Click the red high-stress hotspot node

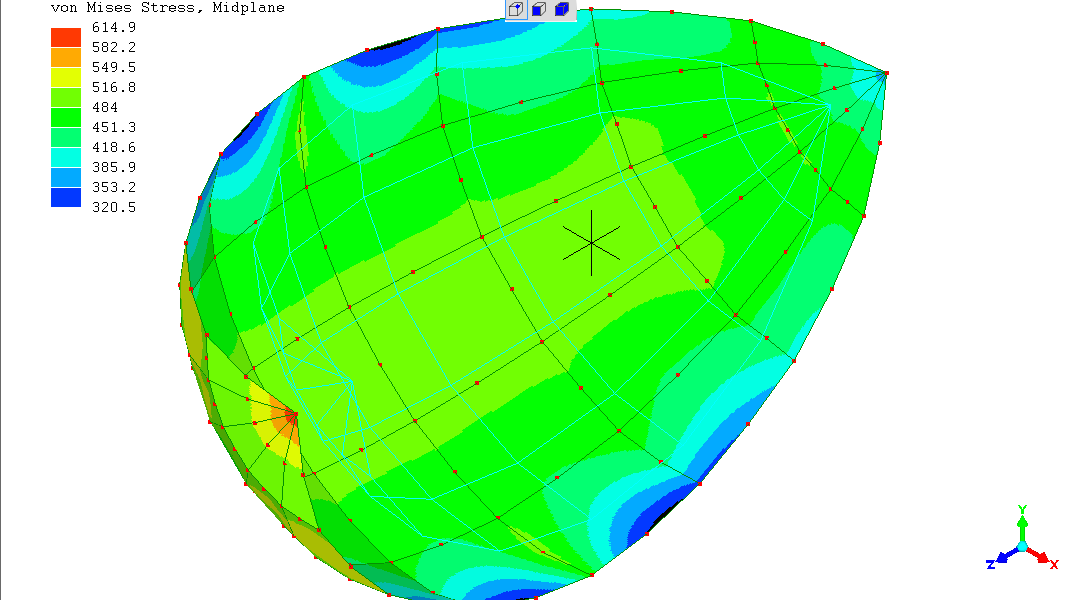292,414
